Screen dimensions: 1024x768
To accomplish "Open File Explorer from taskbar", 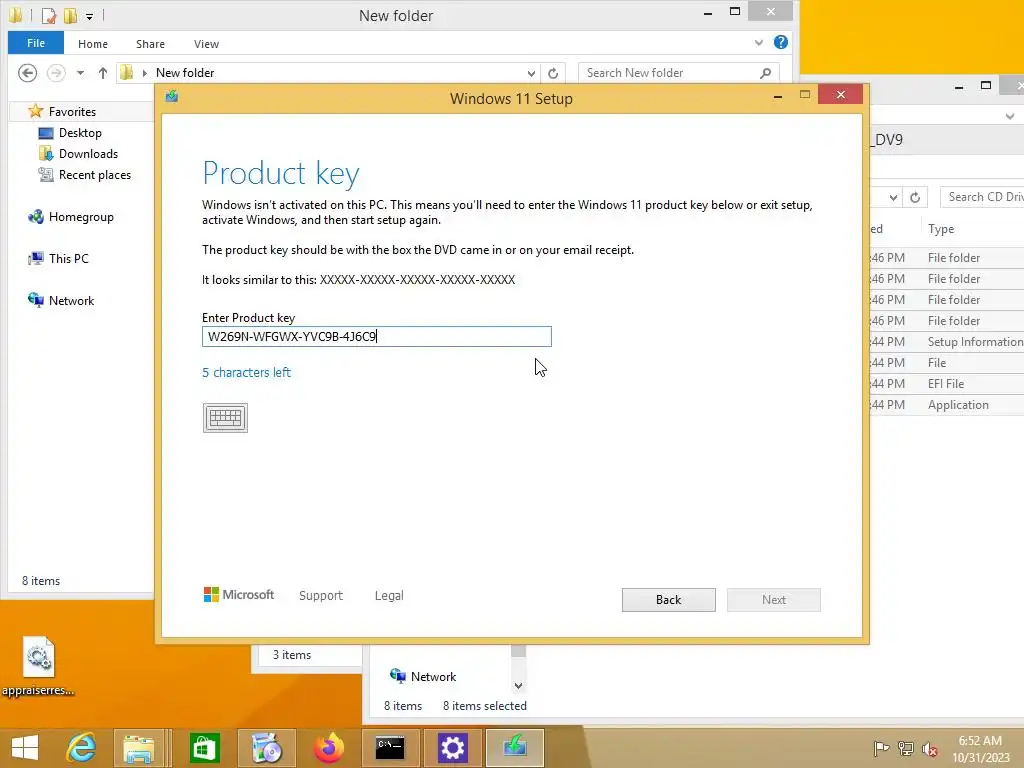I will tap(139, 748).
